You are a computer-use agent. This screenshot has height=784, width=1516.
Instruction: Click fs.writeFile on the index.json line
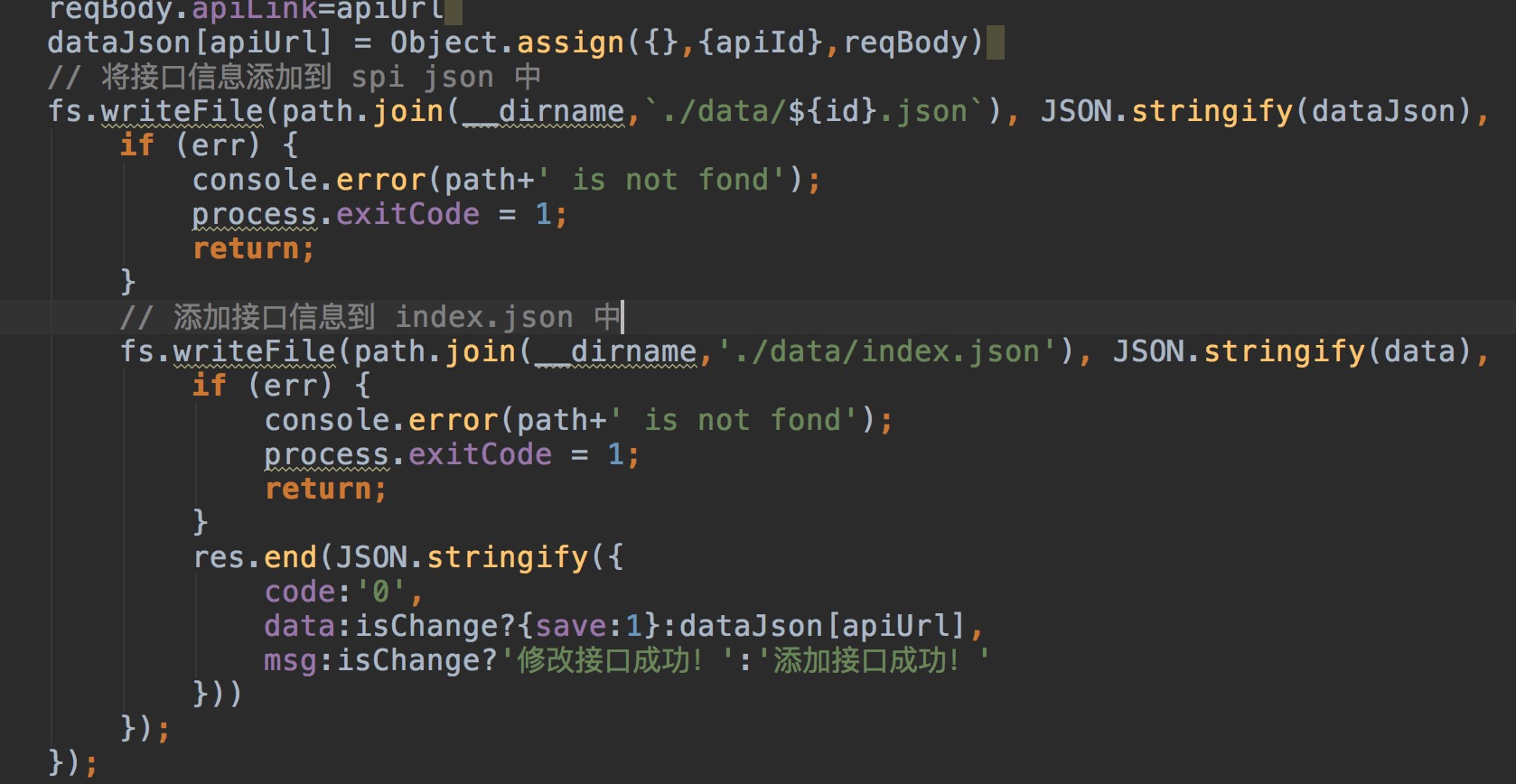227,351
